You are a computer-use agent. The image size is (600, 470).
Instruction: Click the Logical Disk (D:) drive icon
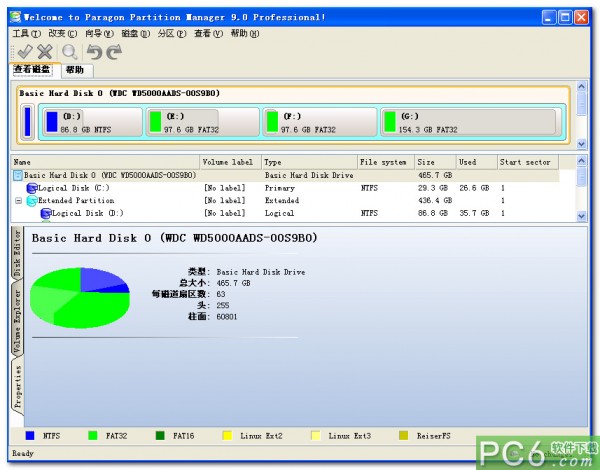pos(46,213)
